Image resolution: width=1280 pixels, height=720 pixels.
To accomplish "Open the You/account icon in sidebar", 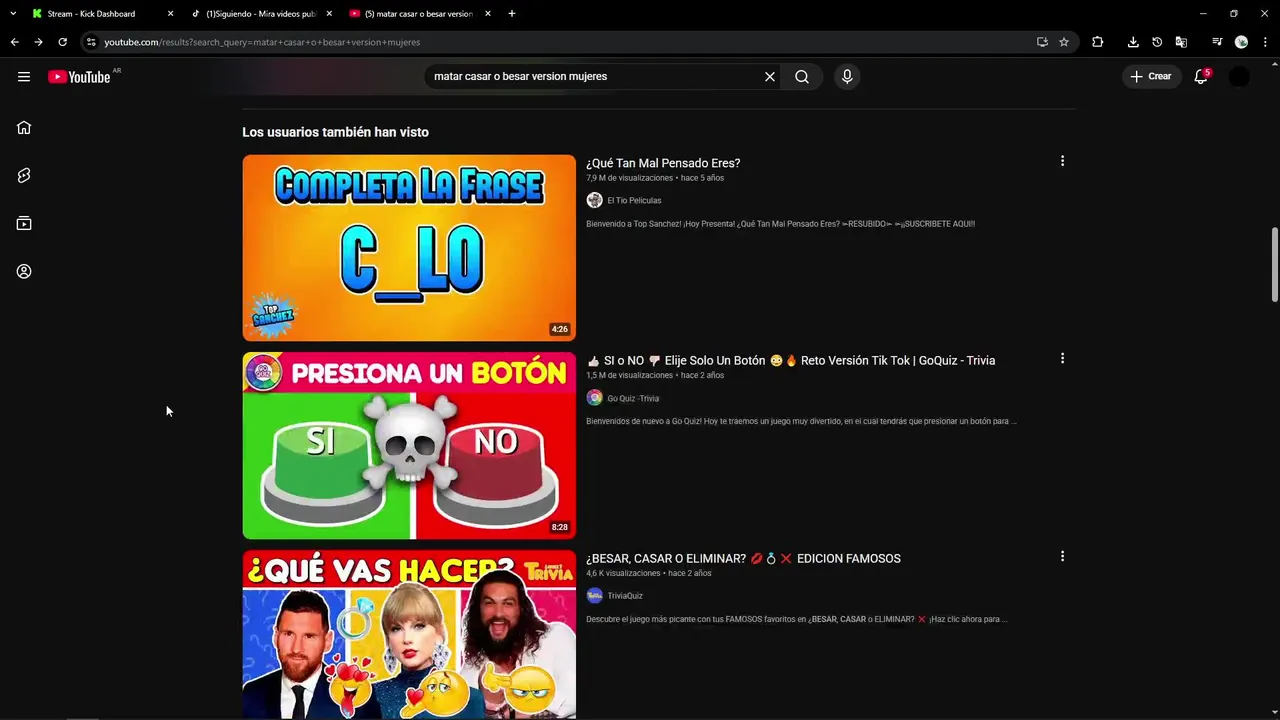I will click(24, 272).
